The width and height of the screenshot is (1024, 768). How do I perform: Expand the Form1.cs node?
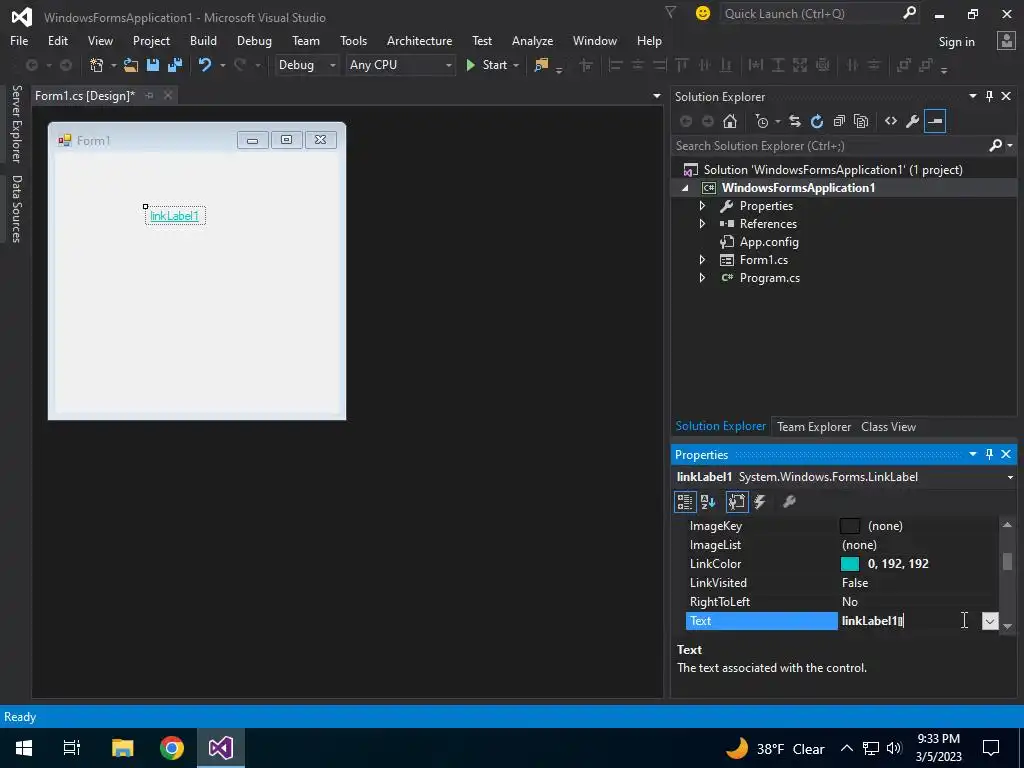pos(702,259)
